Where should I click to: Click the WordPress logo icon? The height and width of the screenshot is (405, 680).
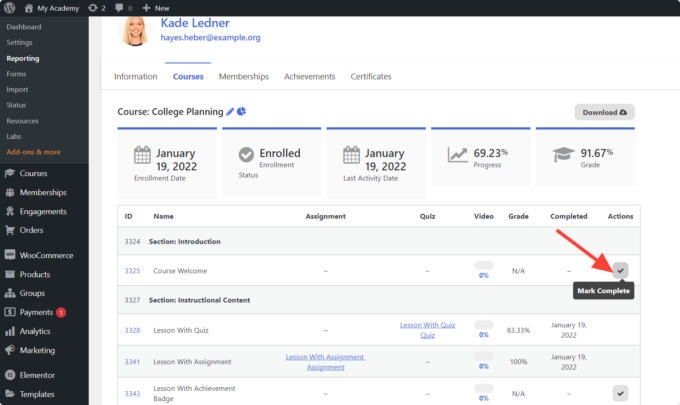pos(10,7)
